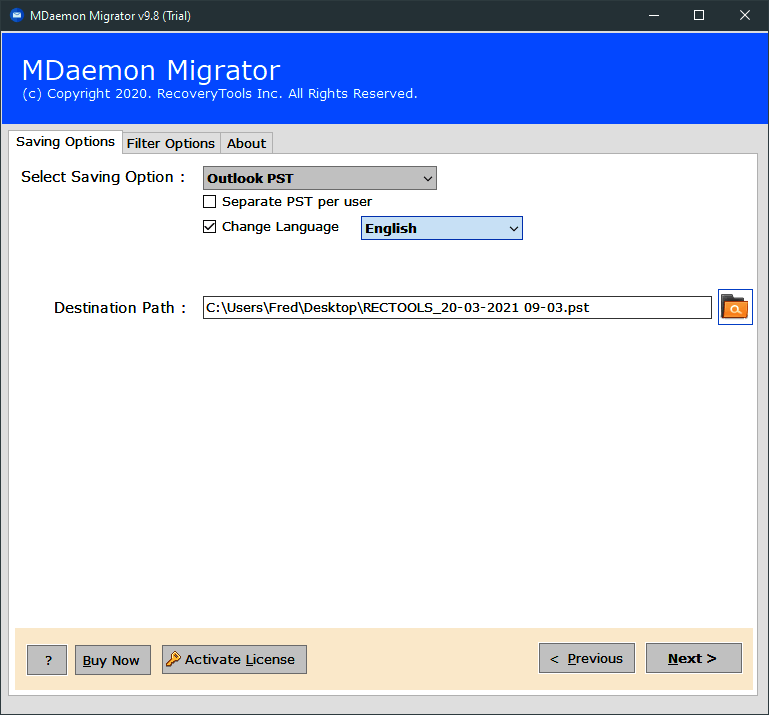Viewport: 769px width, 715px height.
Task: Switch to the Filter Options tab
Action: click(x=170, y=143)
